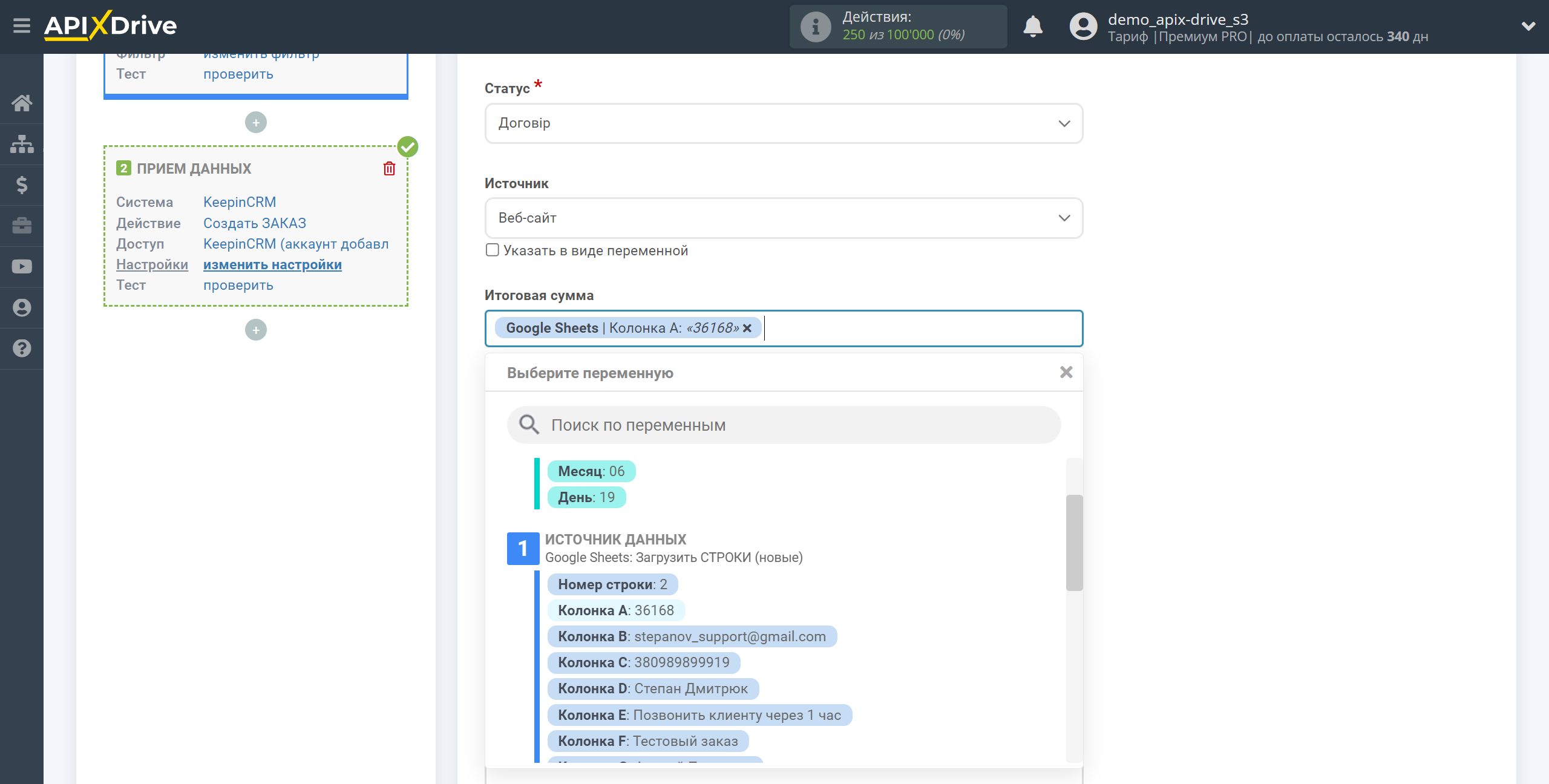Delete the ПРИЕМ ДАННЫХ block
The height and width of the screenshot is (784, 1549).
point(389,168)
